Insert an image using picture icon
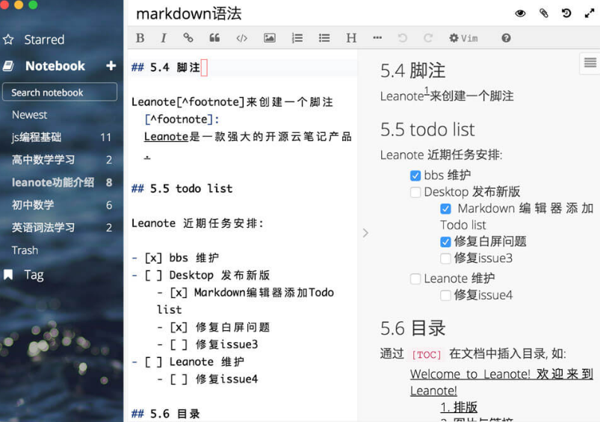600x422 pixels. pyautogui.click(x=269, y=38)
